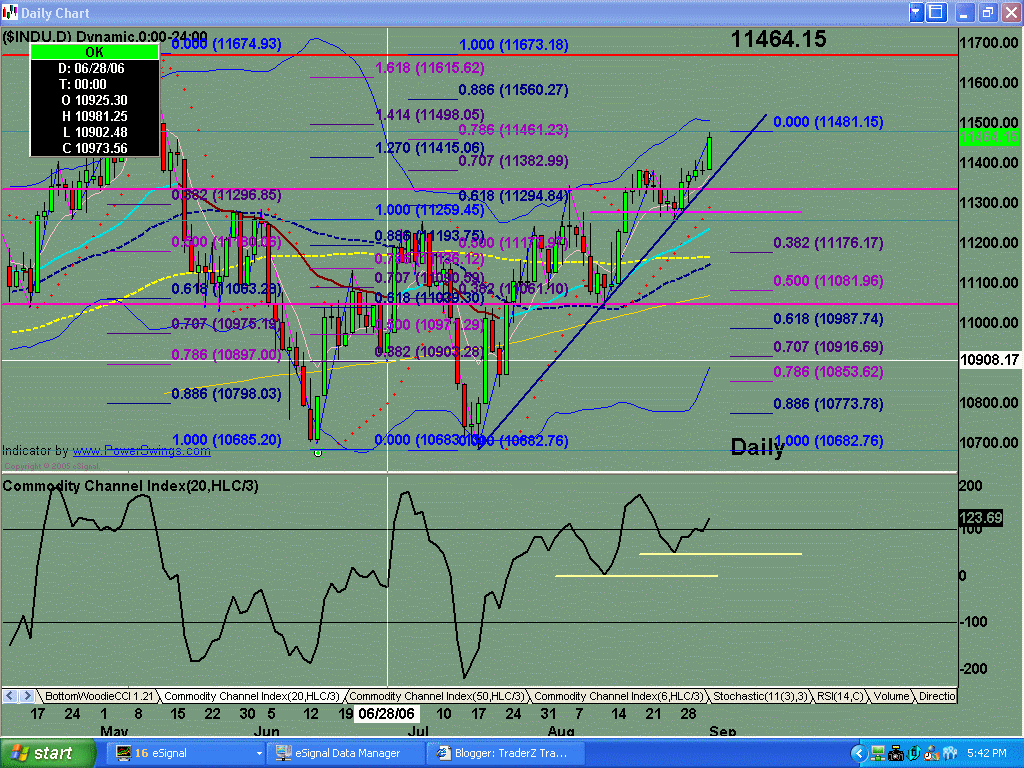This screenshot has height=768, width=1024.
Task: Click the Daily Chart window title icon
Action: tap(9, 12)
